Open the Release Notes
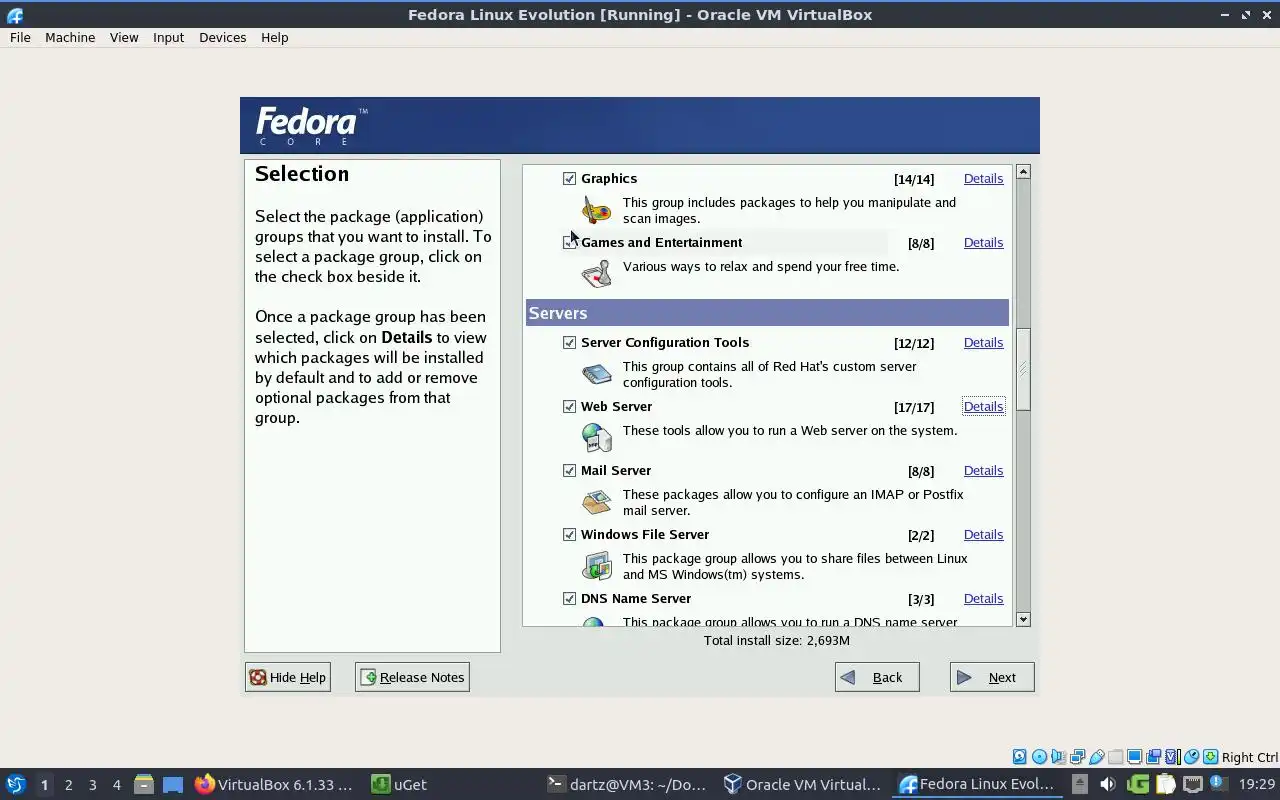This screenshot has width=1280, height=800. tap(412, 677)
